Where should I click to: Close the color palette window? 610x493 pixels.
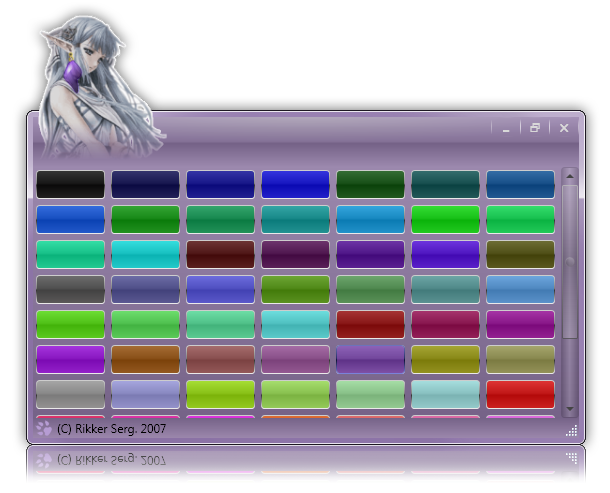point(564,128)
